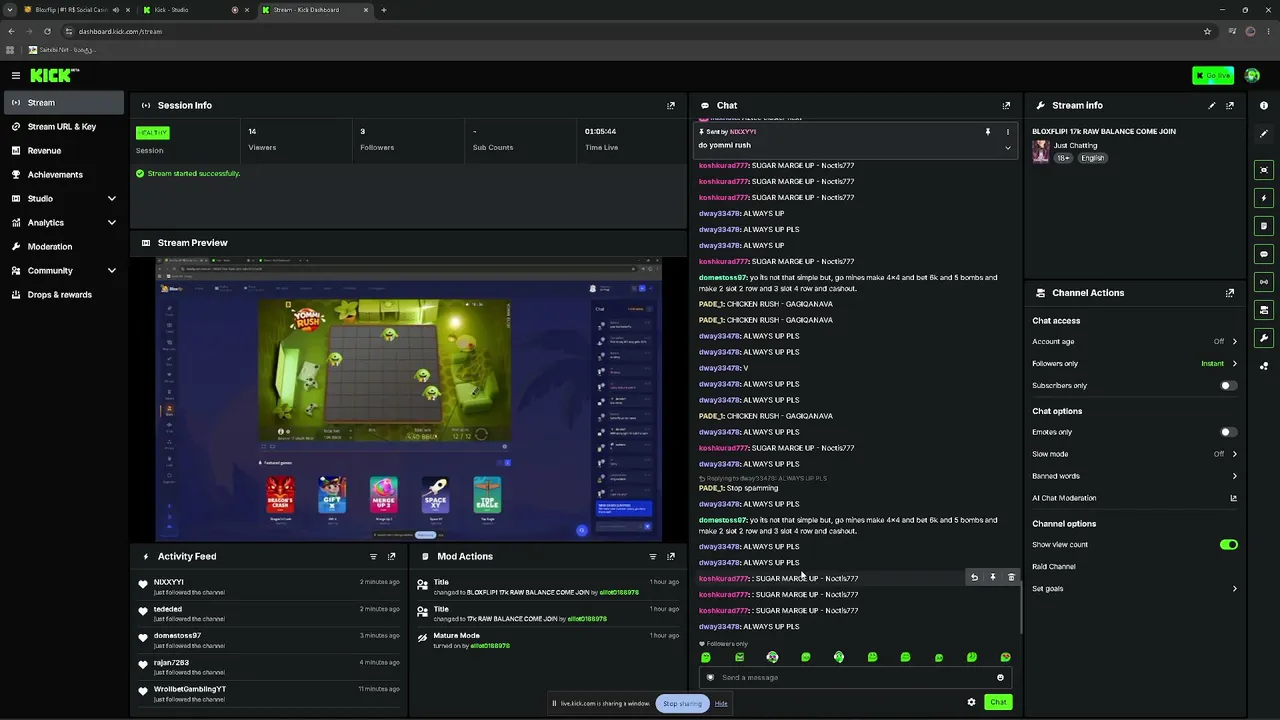Viewport: 1280px width, 720px height.
Task: Open the emoji picker in message box
Action: coord(1000,677)
